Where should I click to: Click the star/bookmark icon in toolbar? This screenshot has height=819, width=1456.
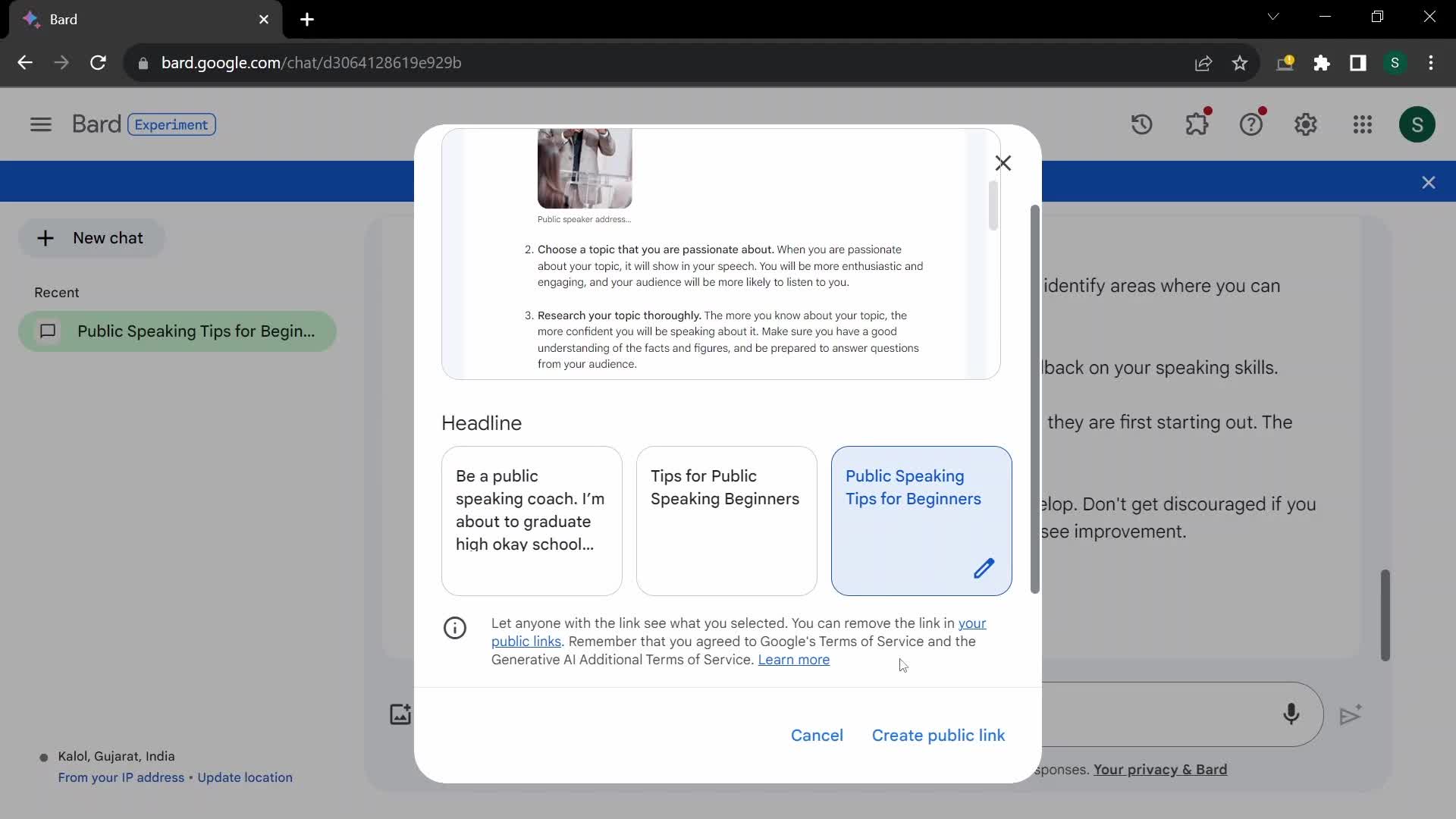pyautogui.click(x=1241, y=63)
